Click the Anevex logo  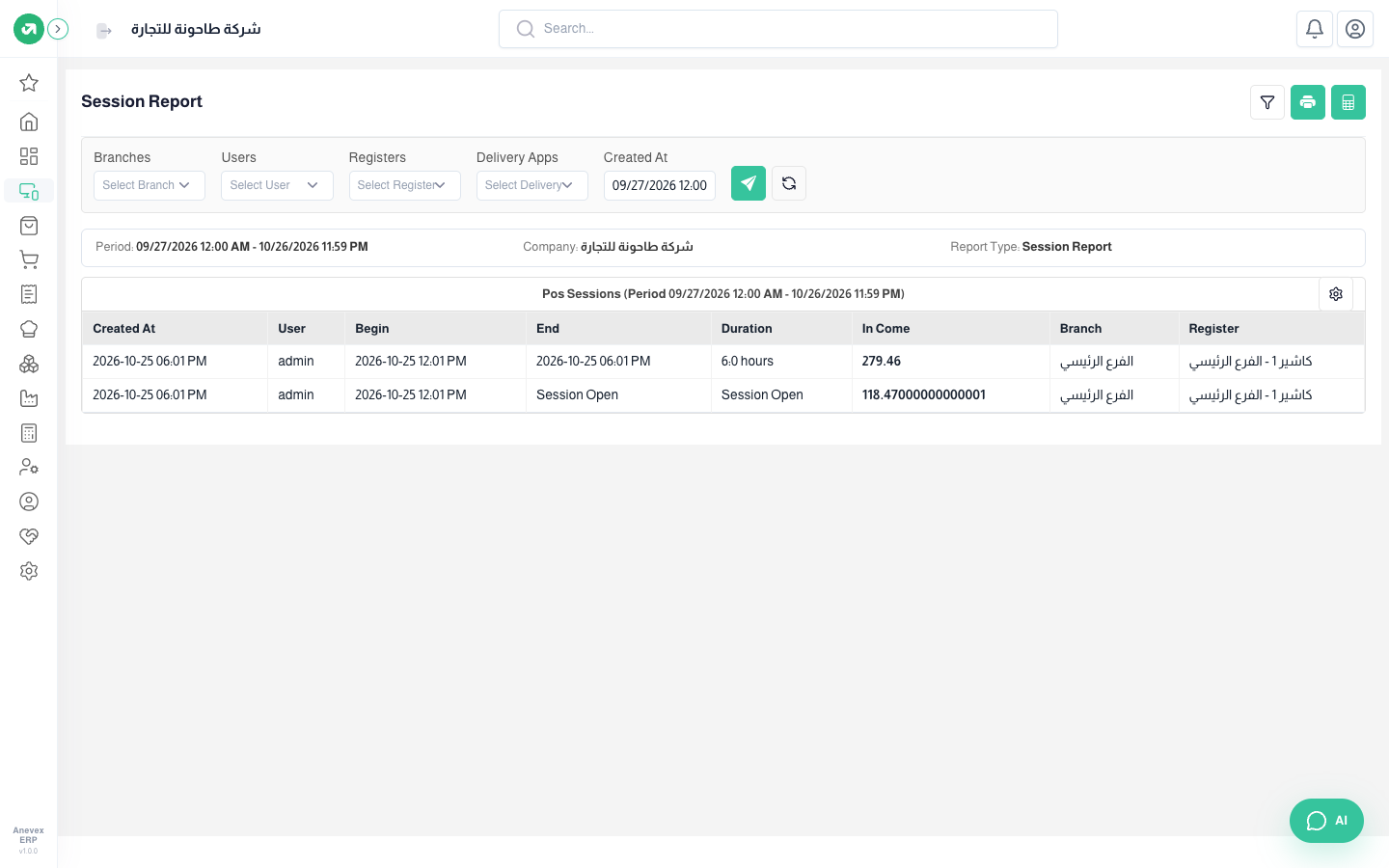tap(29, 29)
